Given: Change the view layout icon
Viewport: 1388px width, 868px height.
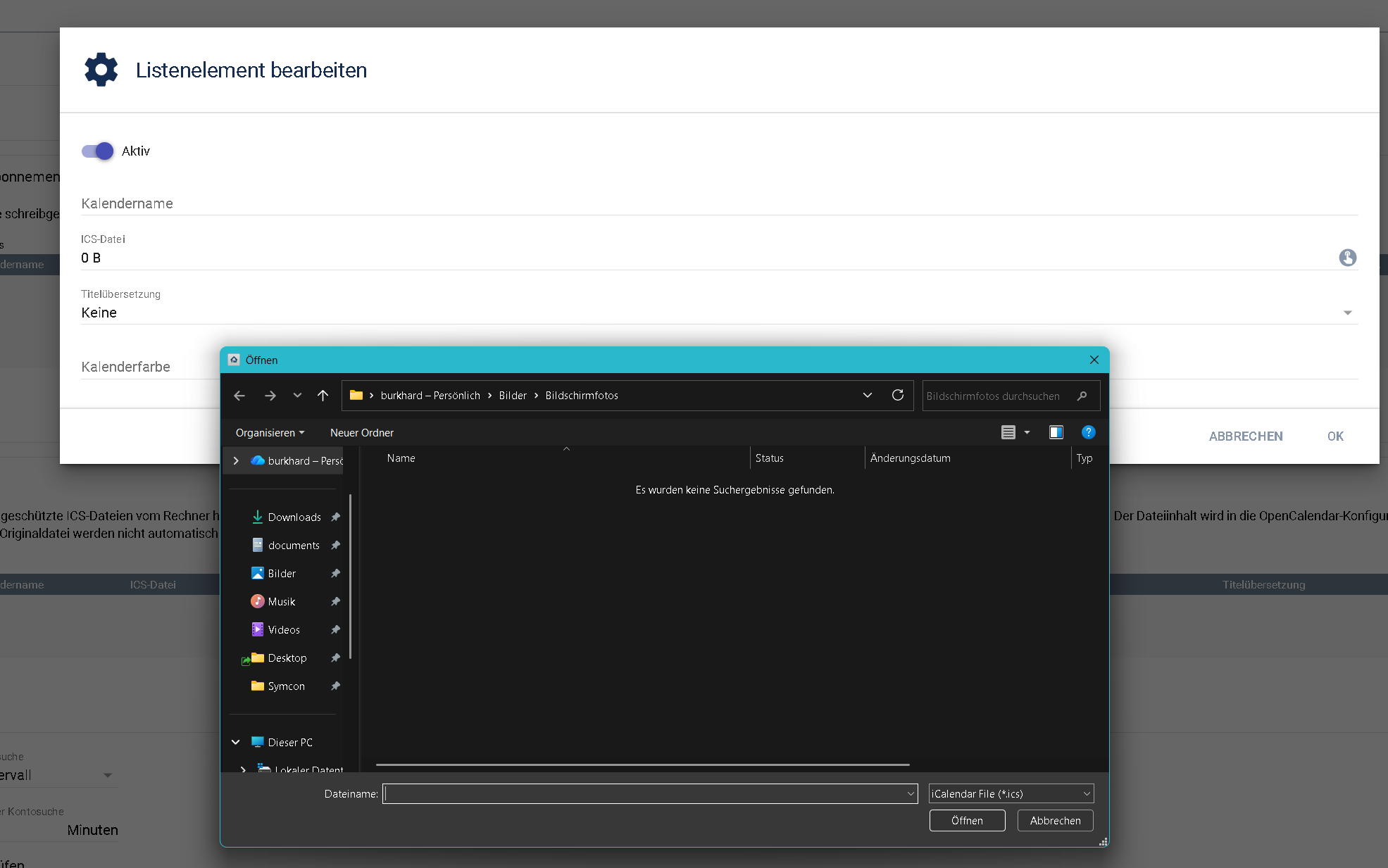Looking at the screenshot, I should (1008, 432).
